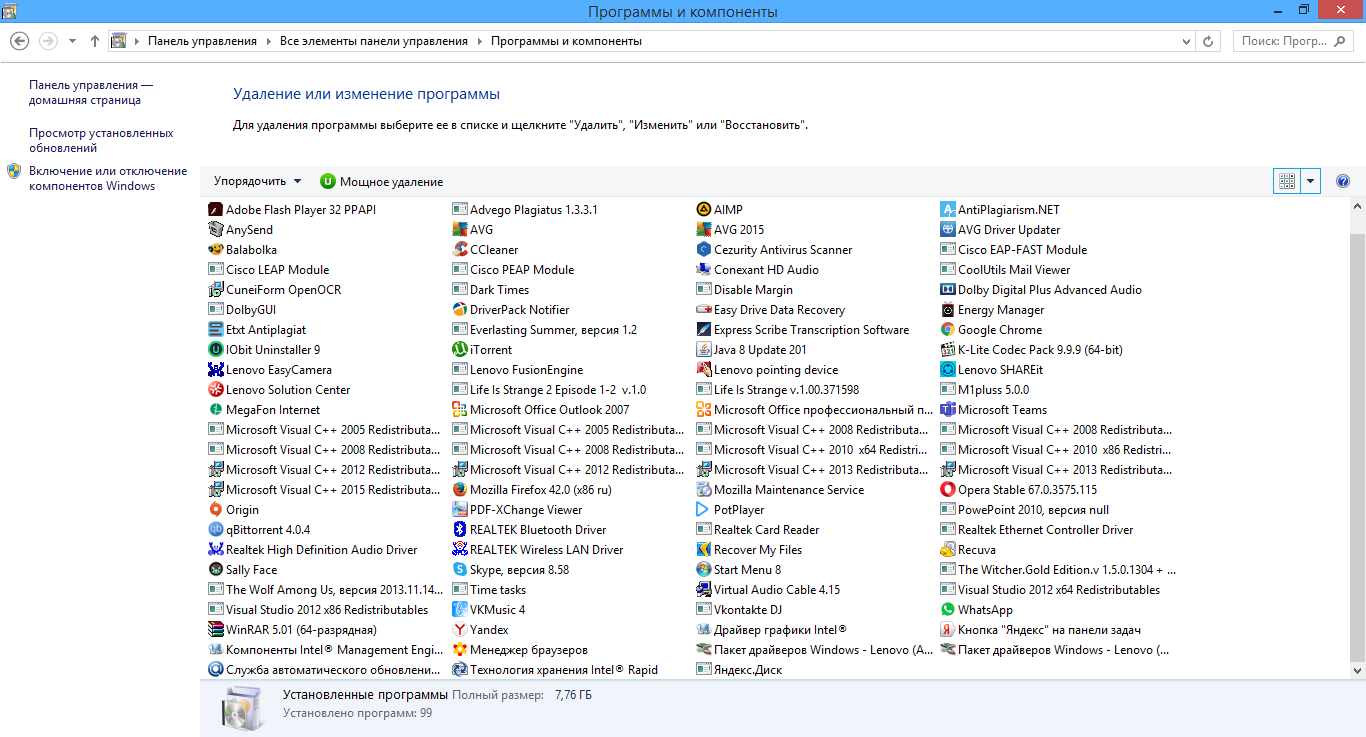Click the VKMusic 4 icon
The width and height of the screenshot is (1366, 737).
(460, 610)
